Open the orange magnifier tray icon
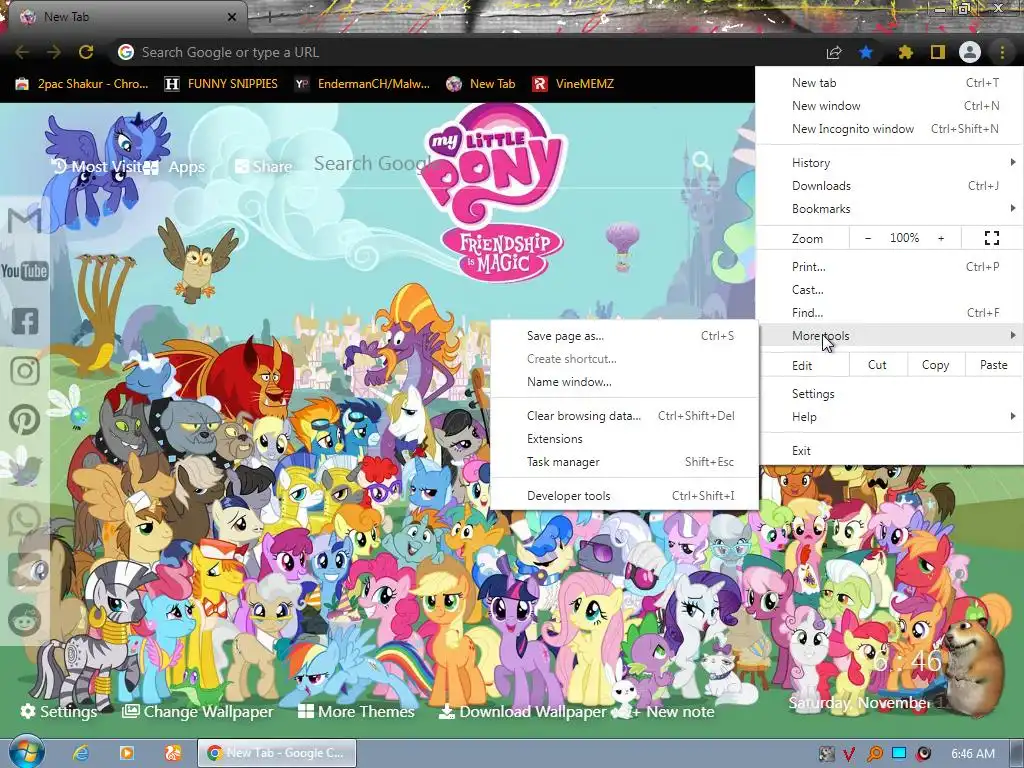The image size is (1024, 768). pyautogui.click(x=874, y=754)
